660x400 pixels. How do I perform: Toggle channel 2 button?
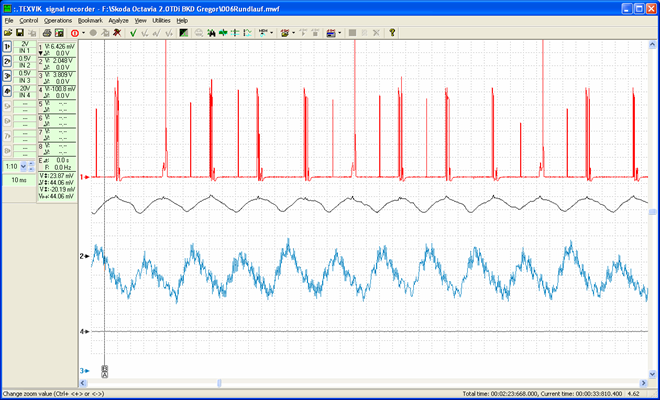coord(7,61)
